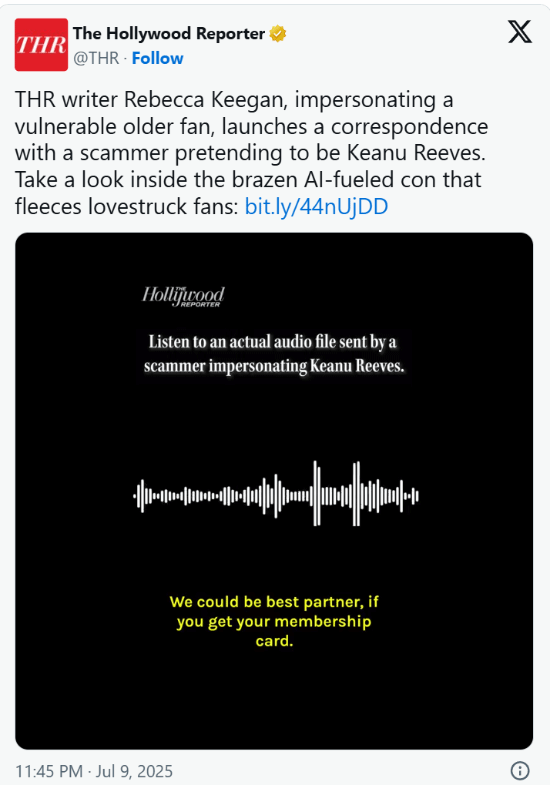550x785 pixels.
Task: Click the Hollywood Reporter logo inside the video
Action: point(183,296)
